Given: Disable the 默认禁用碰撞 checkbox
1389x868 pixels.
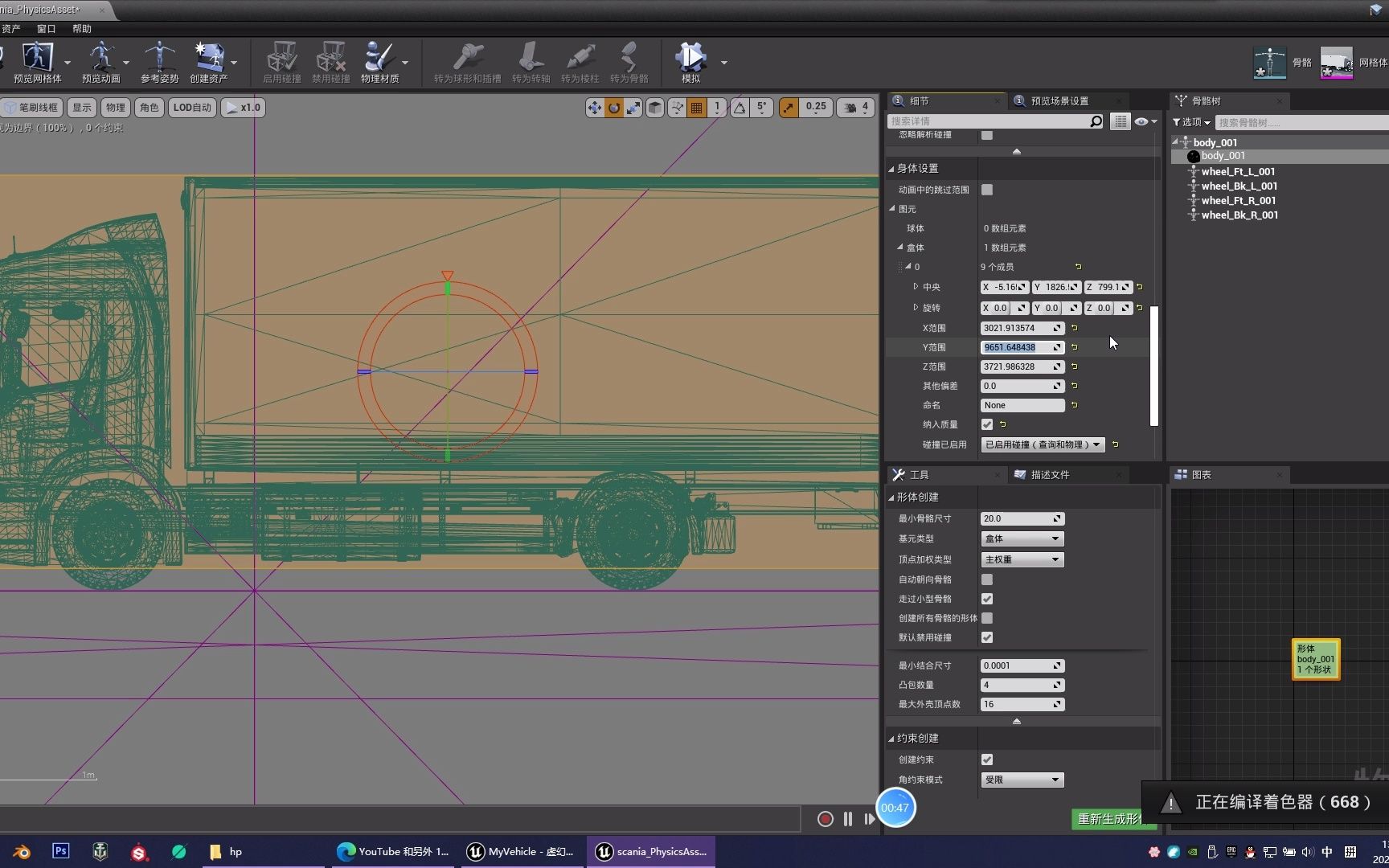Looking at the screenshot, I should pos(986,637).
